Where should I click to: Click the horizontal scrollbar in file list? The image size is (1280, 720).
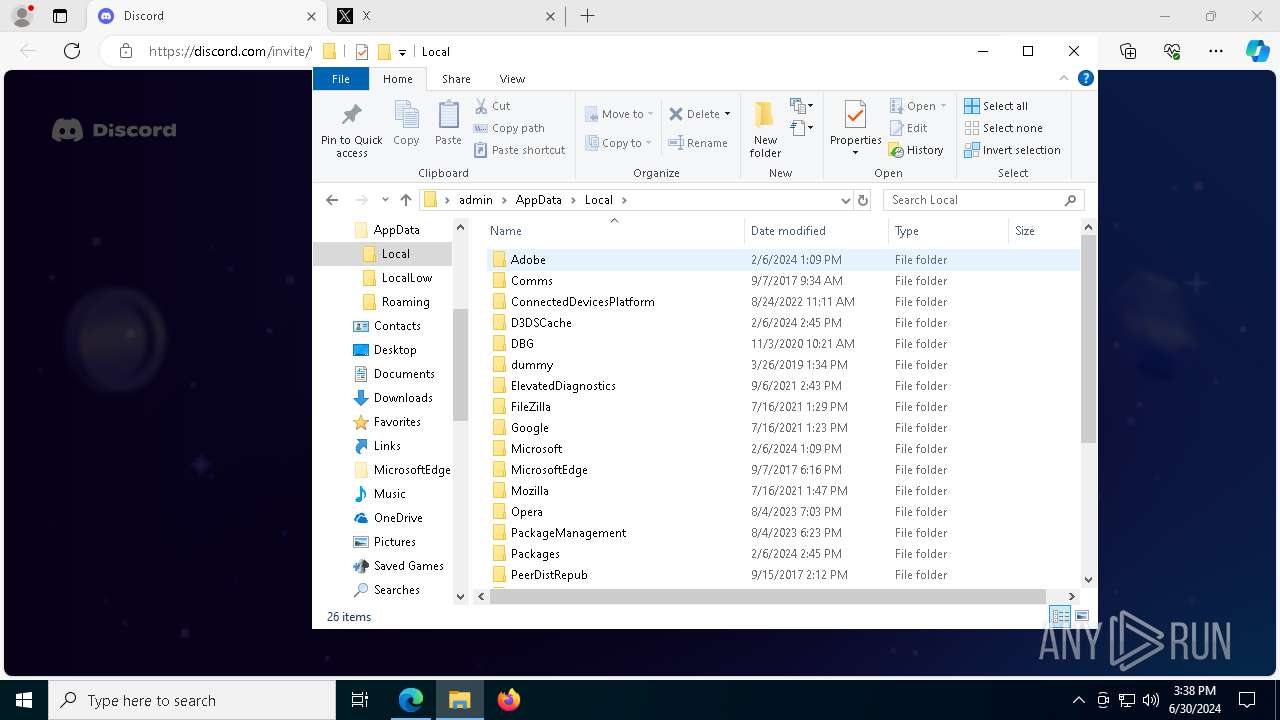pos(768,596)
